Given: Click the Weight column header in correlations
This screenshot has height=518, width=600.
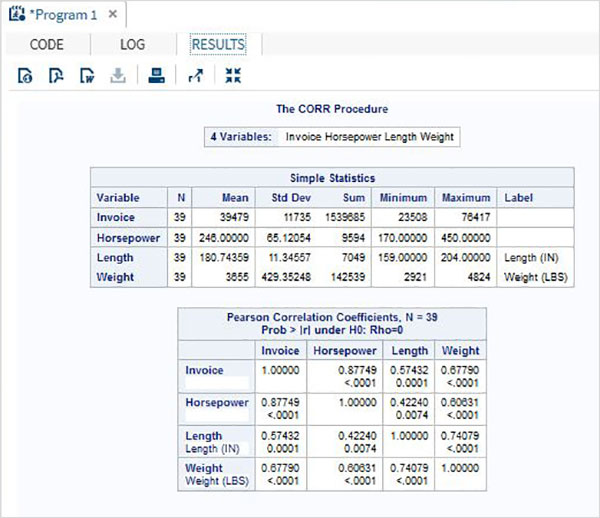Looking at the screenshot, I should 462,350.
